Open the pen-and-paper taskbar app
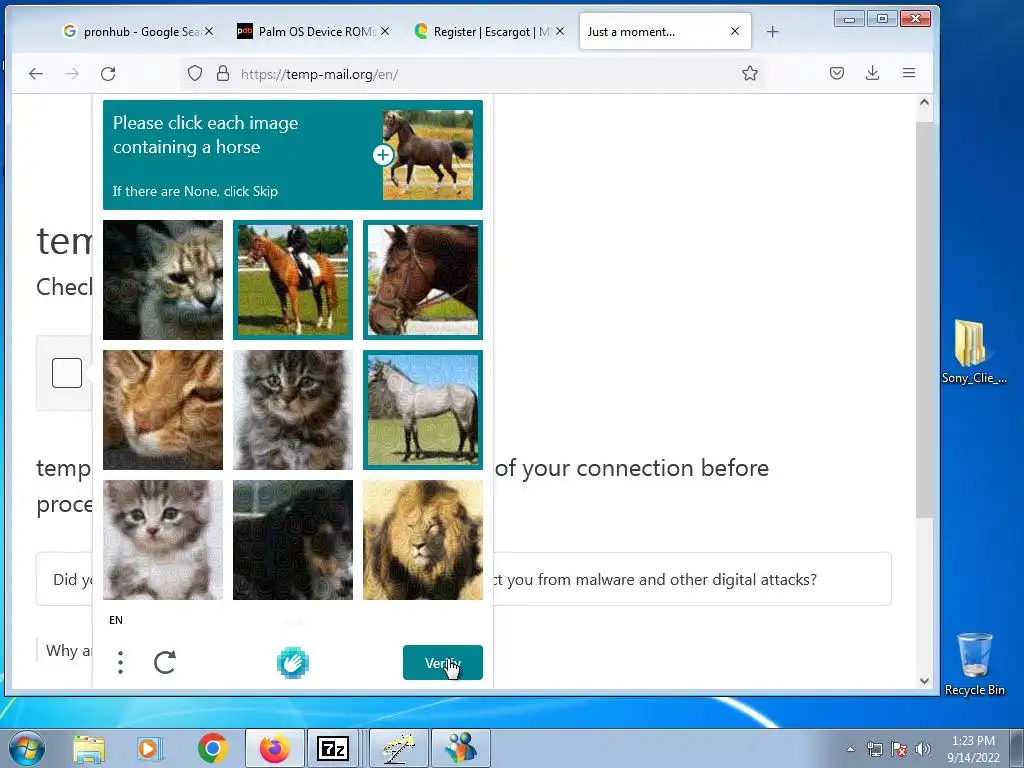 (398, 748)
